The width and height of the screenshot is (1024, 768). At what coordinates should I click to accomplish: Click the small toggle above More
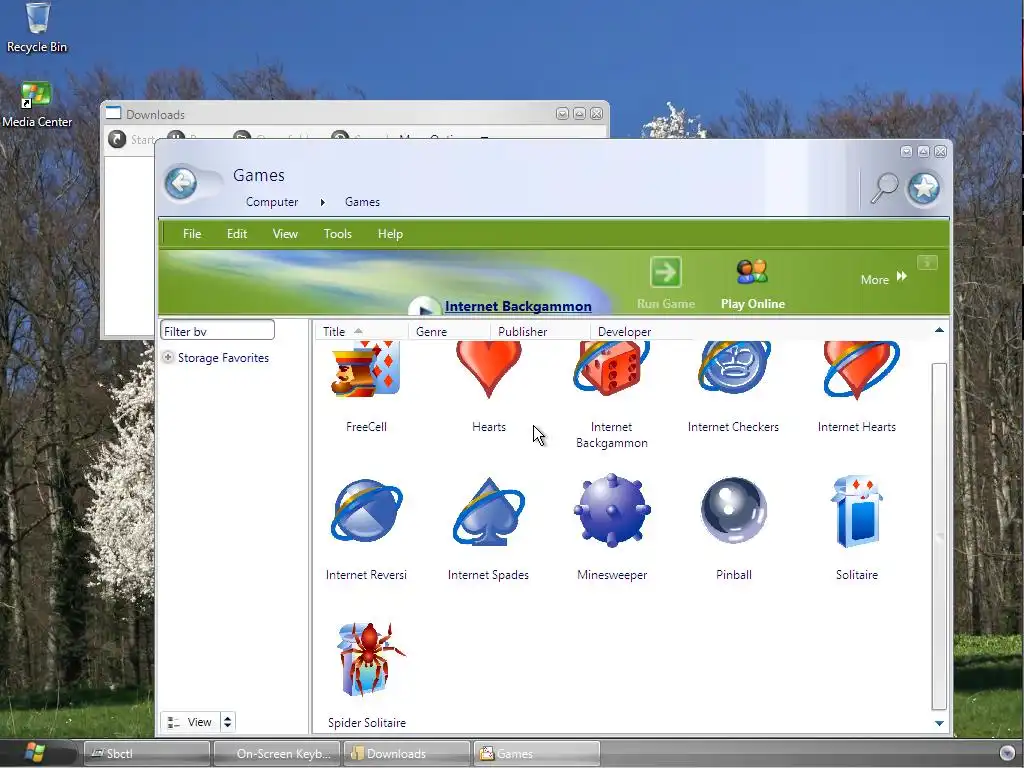927,263
